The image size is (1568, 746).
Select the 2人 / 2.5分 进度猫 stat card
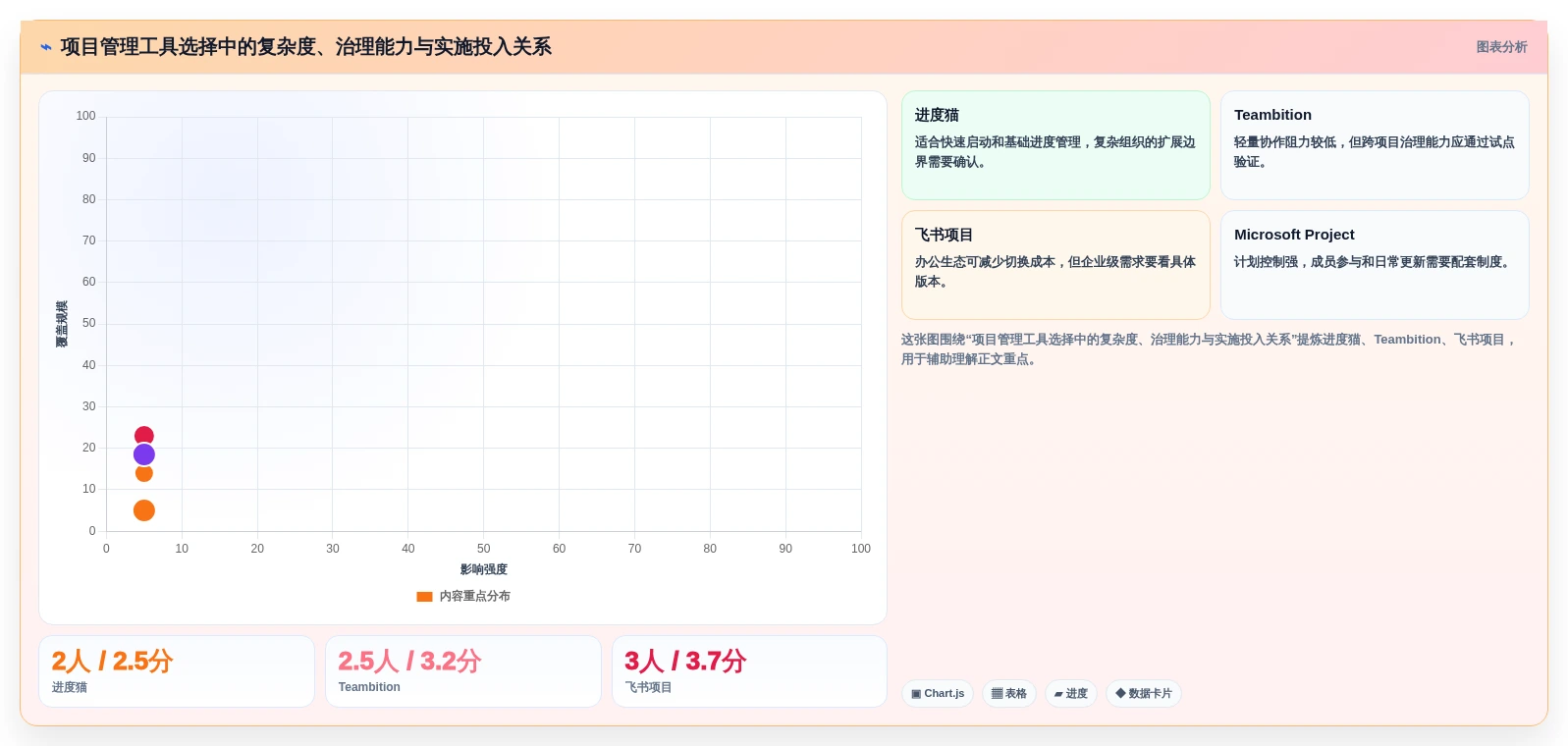click(177, 671)
